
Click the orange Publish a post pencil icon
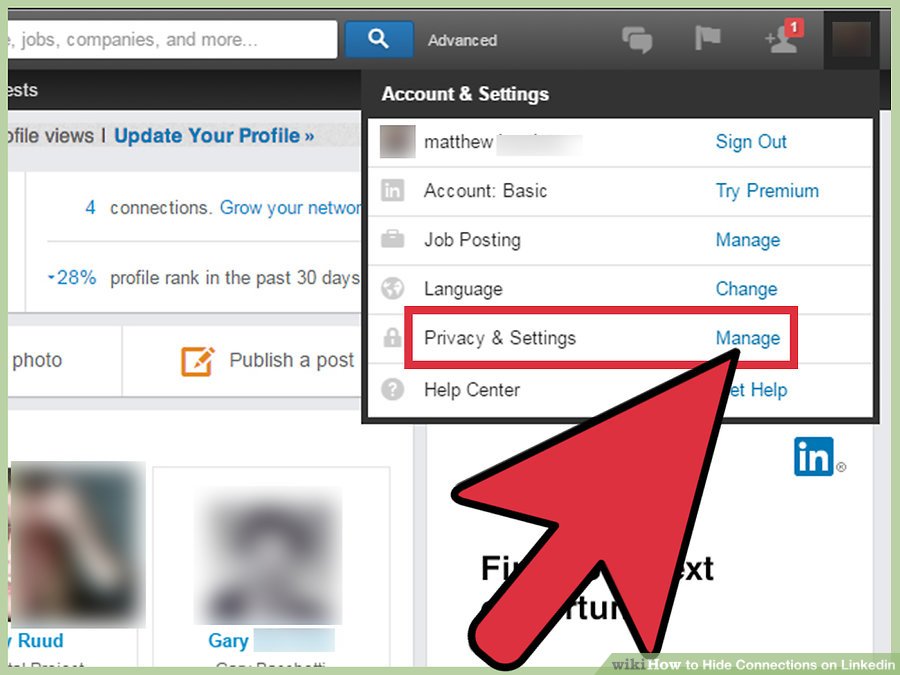click(197, 361)
